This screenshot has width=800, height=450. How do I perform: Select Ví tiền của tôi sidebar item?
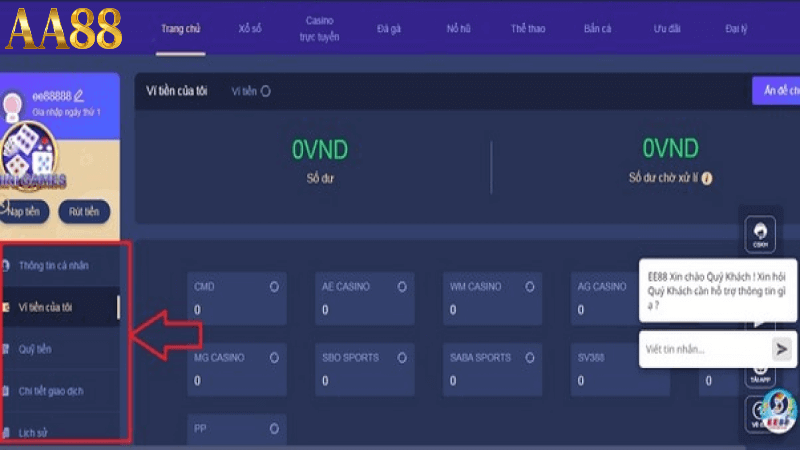(60, 307)
